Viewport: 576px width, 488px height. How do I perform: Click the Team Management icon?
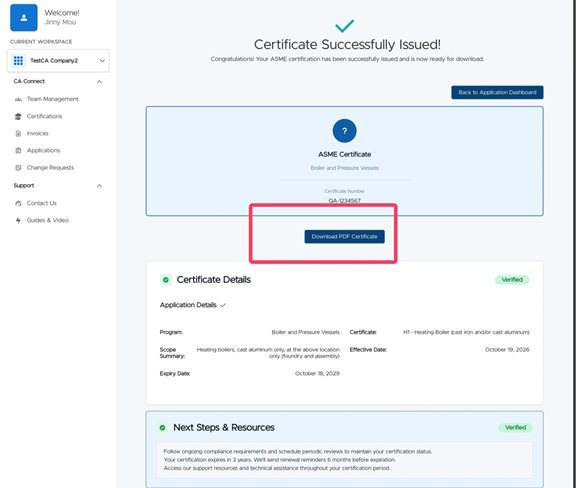click(18, 99)
